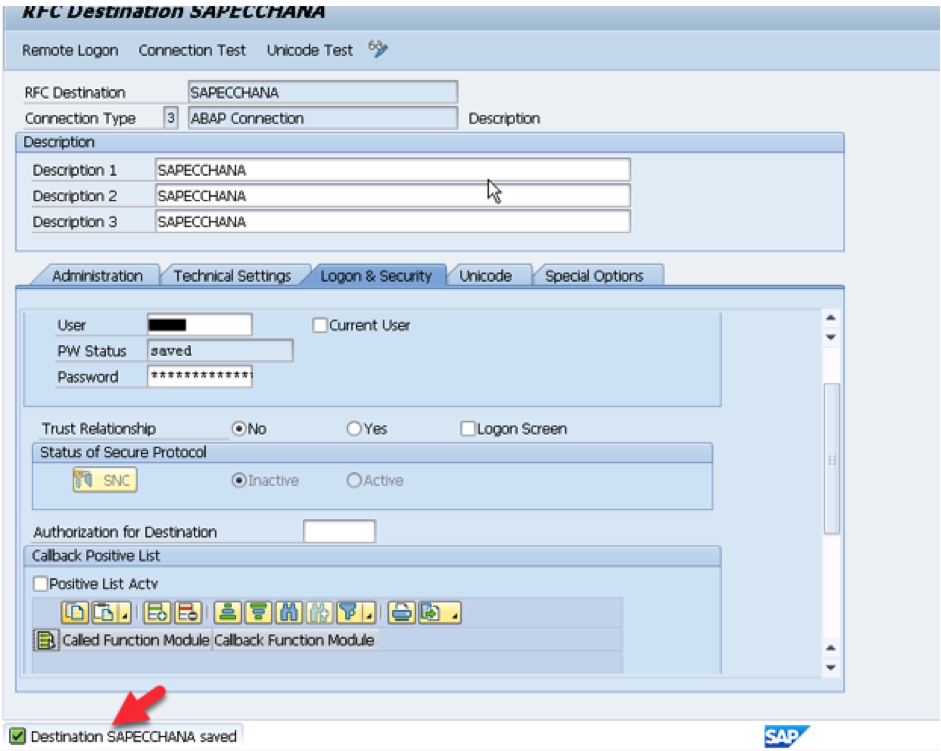The width and height of the screenshot is (941, 751).
Task: Select Yes for Trust Relationship
Action: 354,429
